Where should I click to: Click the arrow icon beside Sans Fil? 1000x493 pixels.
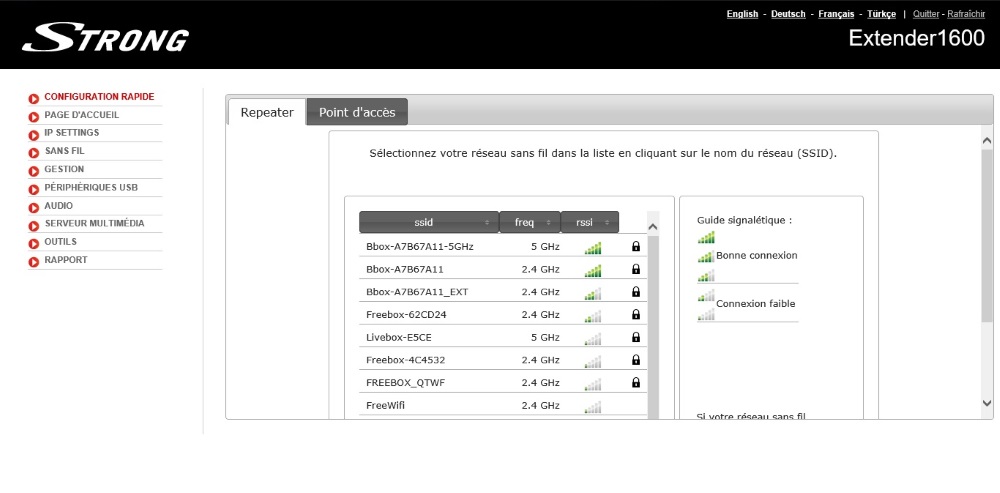(x=34, y=153)
